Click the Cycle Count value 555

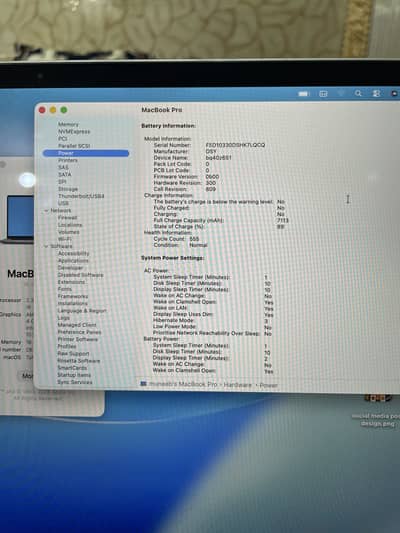click(194, 239)
